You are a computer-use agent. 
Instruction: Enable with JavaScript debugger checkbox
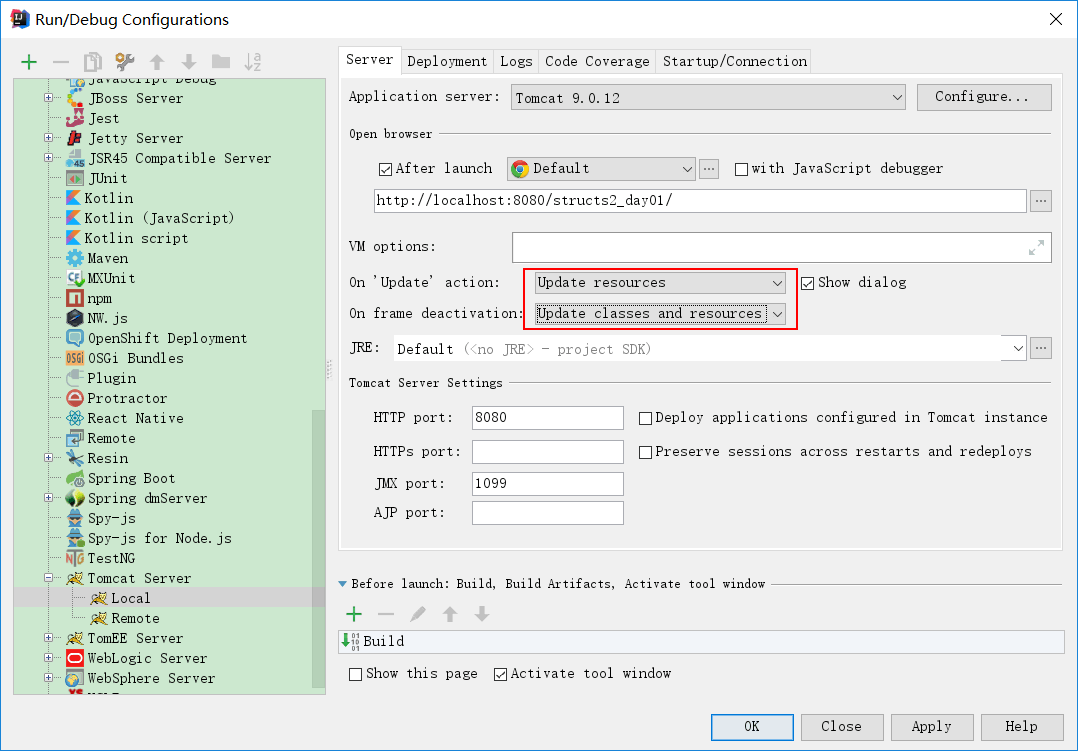coord(741,169)
